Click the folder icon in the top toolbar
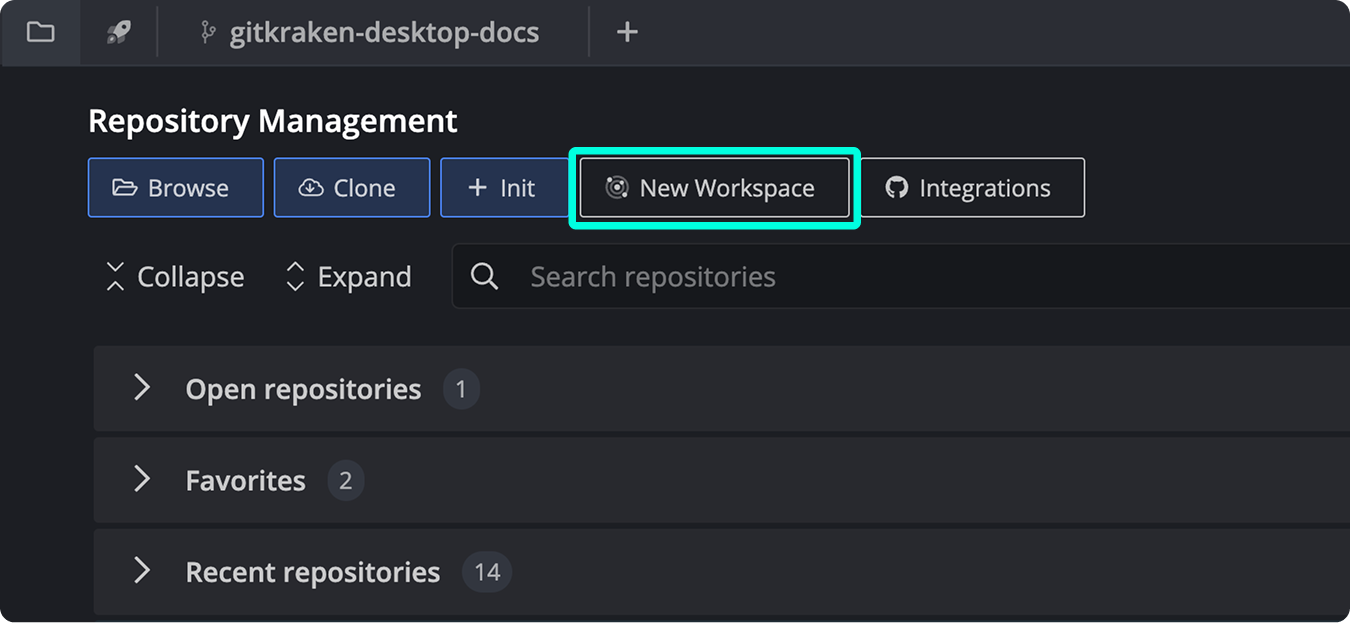The height and width of the screenshot is (623, 1350). 40,32
